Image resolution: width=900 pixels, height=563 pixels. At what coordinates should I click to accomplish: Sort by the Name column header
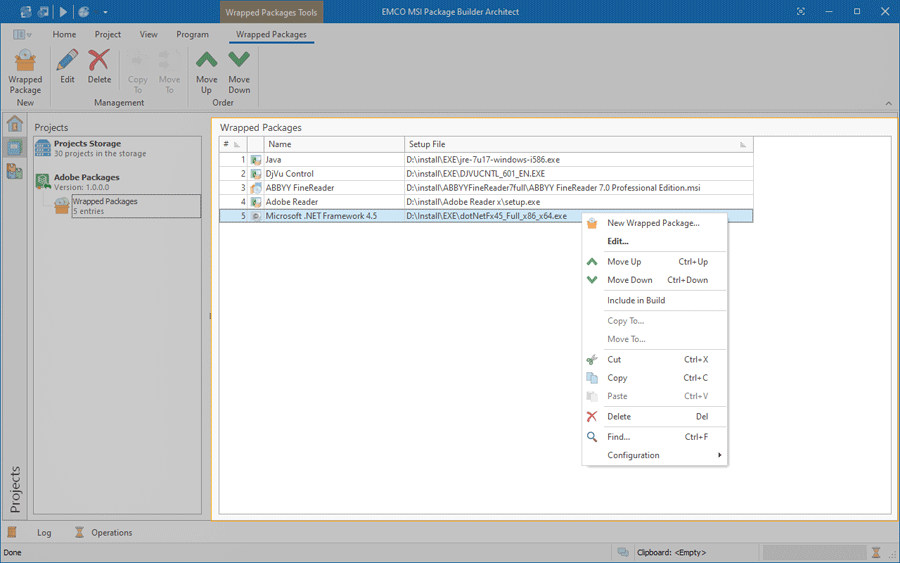(x=333, y=145)
